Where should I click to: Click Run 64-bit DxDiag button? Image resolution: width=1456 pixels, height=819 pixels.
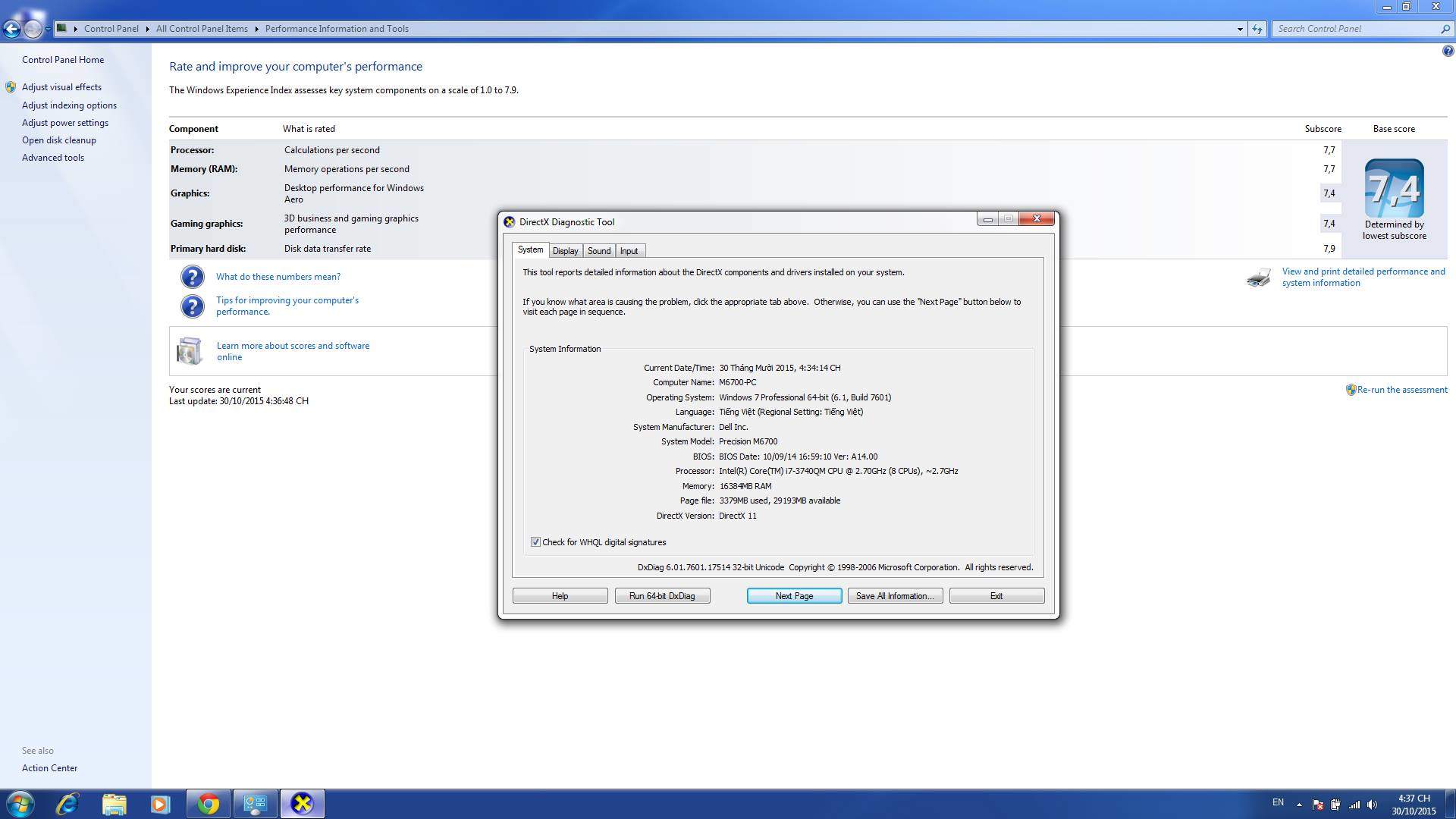point(662,596)
